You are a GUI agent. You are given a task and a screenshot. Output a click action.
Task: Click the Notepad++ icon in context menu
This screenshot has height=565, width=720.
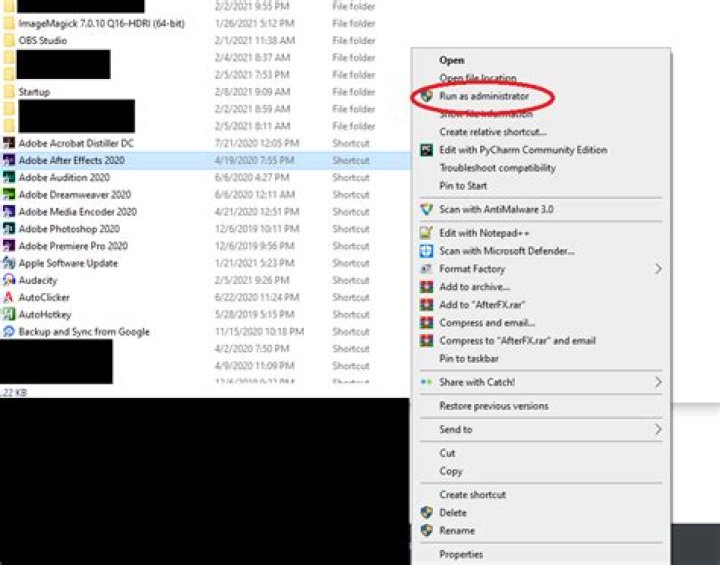click(427, 233)
